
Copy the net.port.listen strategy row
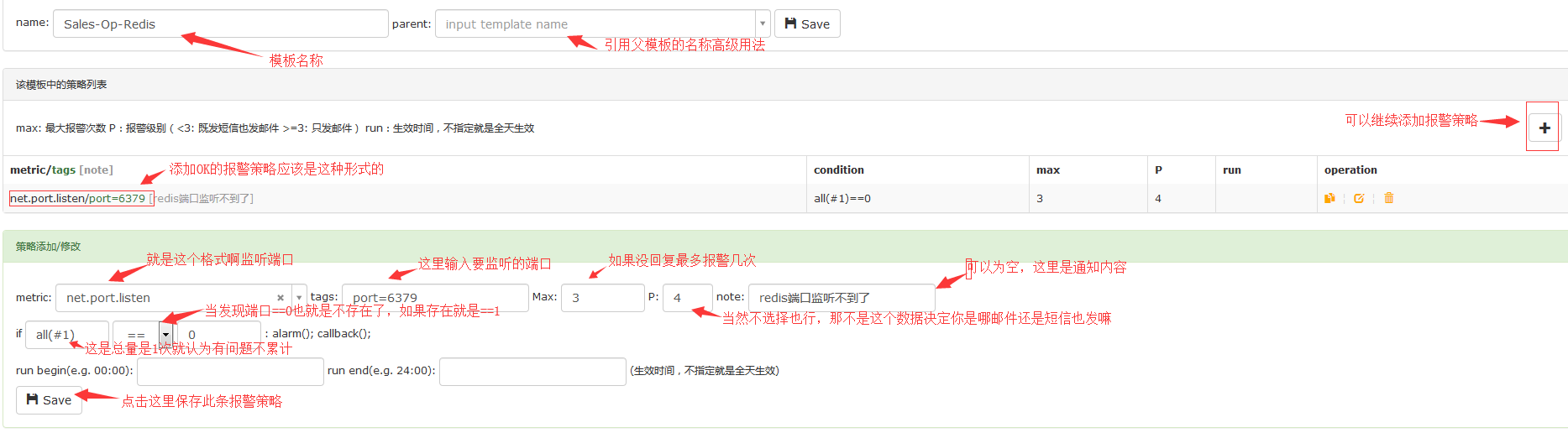(1329, 199)
